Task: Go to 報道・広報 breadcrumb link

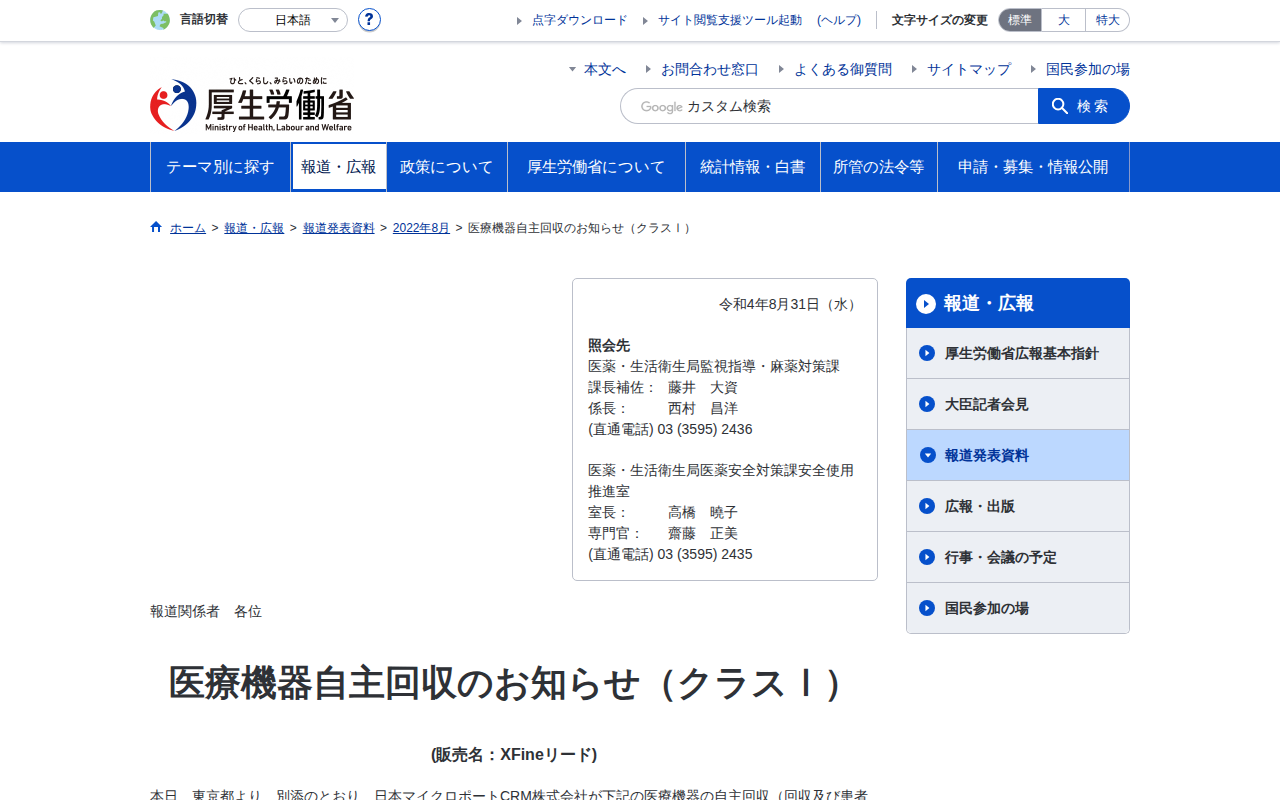Action: 254,228
